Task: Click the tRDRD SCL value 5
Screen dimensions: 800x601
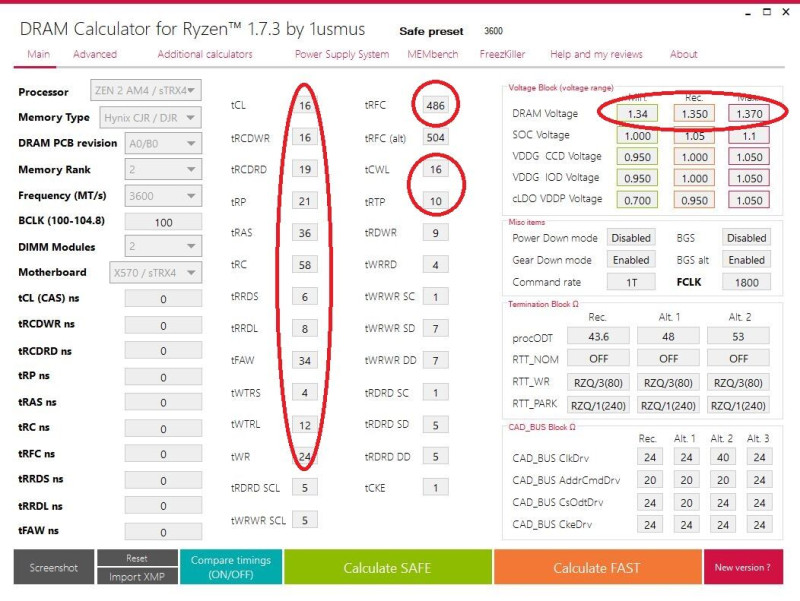Action: tap(305, 488)
